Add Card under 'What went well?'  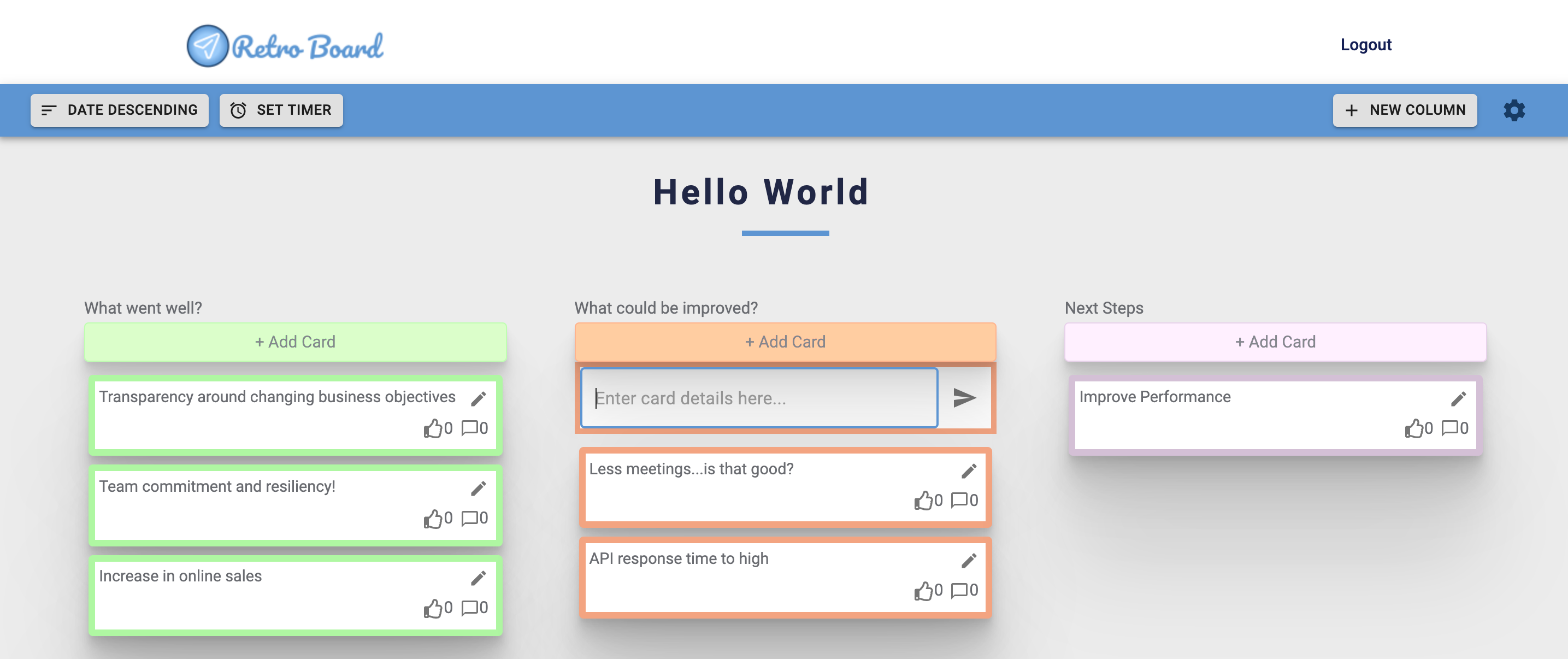pos(295,342)
